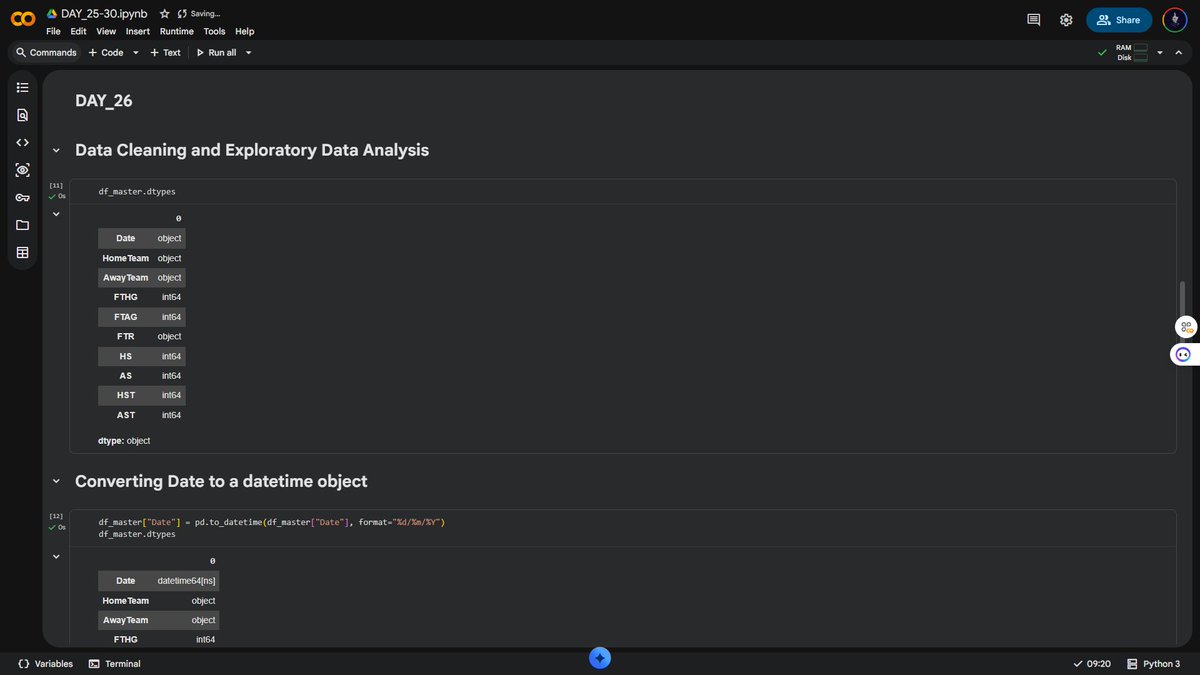1200x675 pixels.
Task: Open the File menu
Action: coord(54,31)
